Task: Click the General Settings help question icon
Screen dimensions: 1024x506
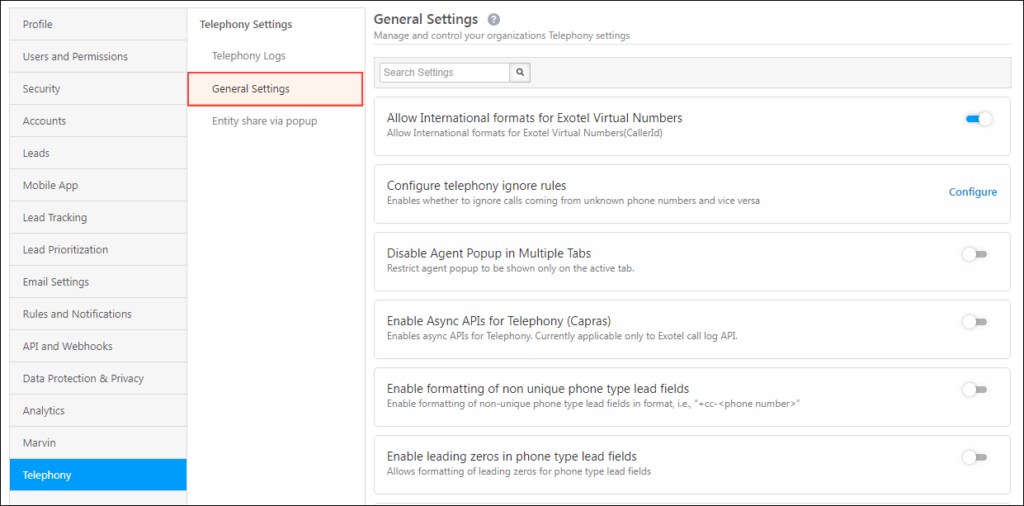Action: 493,20
